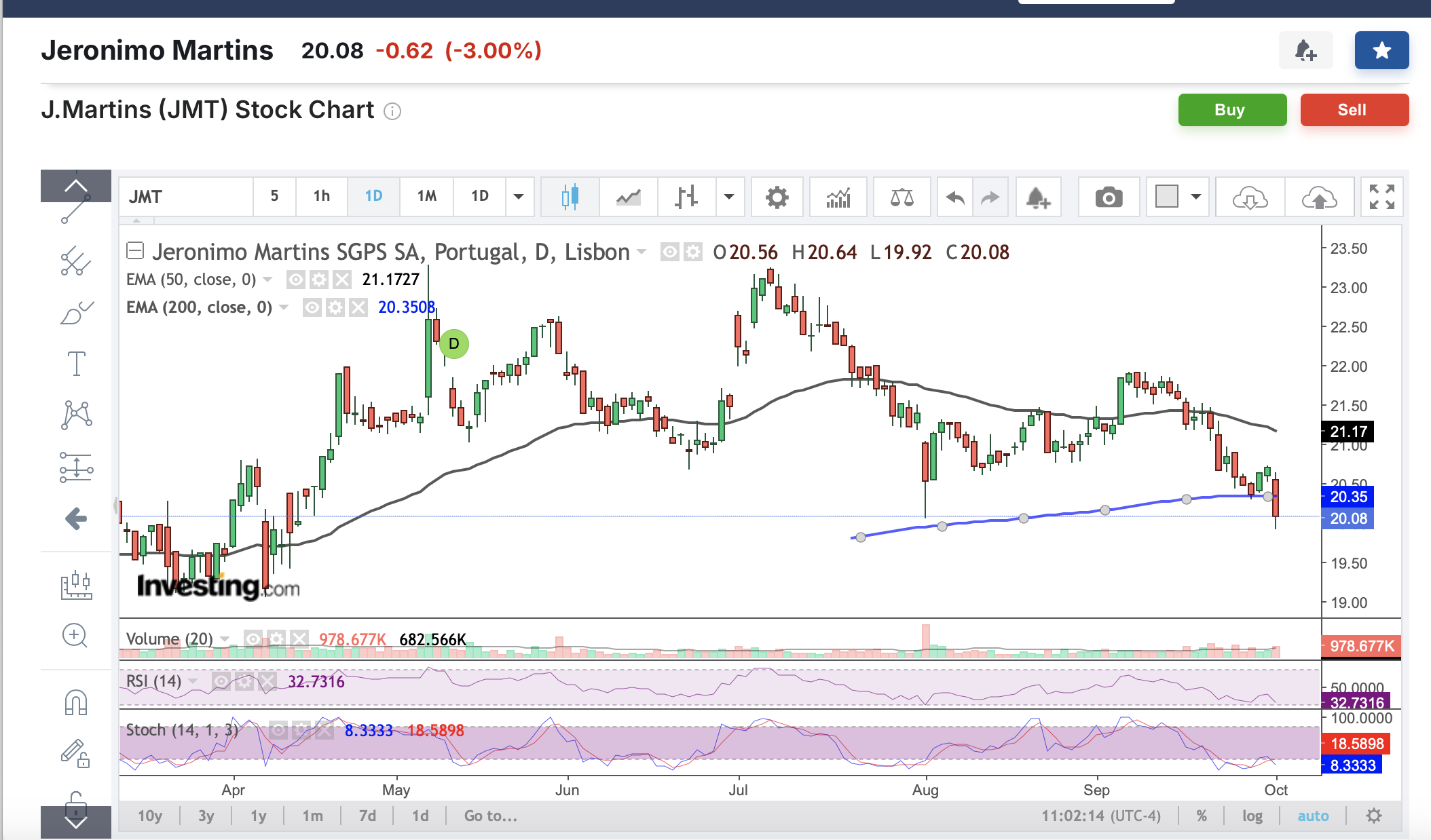
Task: Toggle EMA 200 indicator visibility
Action: point(312,307)
